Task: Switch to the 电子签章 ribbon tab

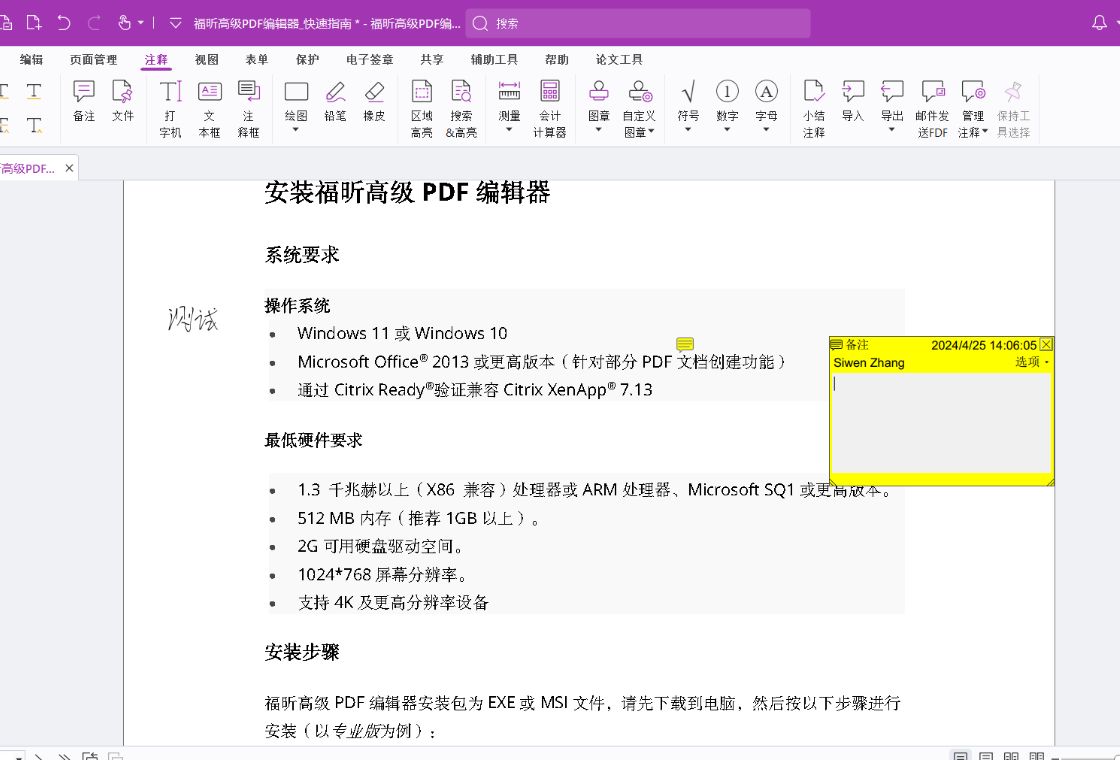Action: pyautogui.click(x=370, y=59)
